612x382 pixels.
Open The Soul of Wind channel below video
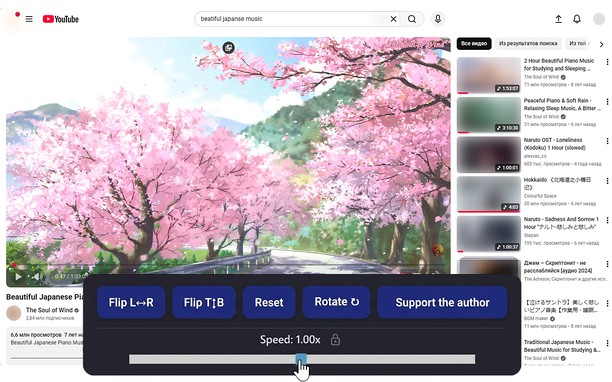point(49,310)
